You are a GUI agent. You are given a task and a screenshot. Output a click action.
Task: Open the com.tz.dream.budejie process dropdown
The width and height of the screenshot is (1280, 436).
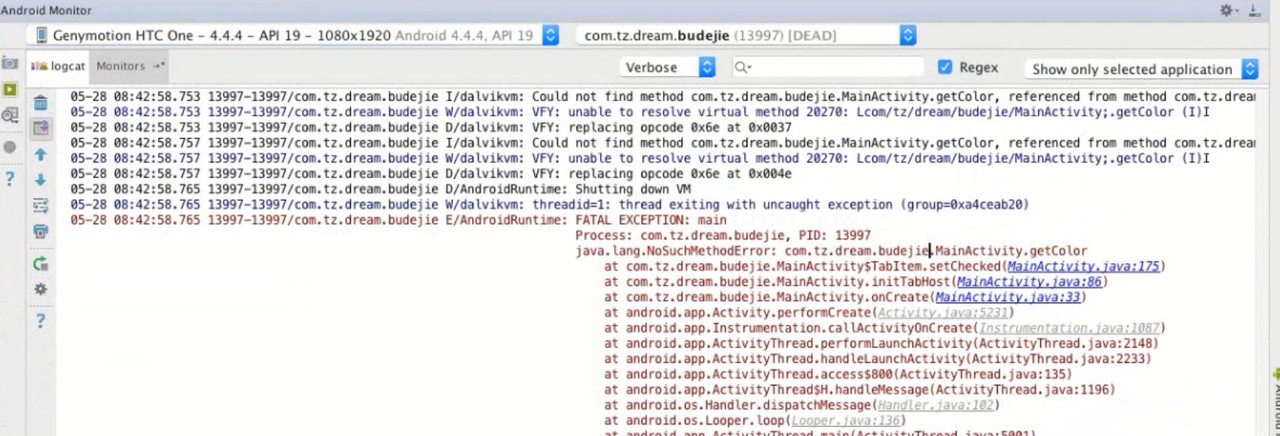pyautogui.click(x=746, y=35)
